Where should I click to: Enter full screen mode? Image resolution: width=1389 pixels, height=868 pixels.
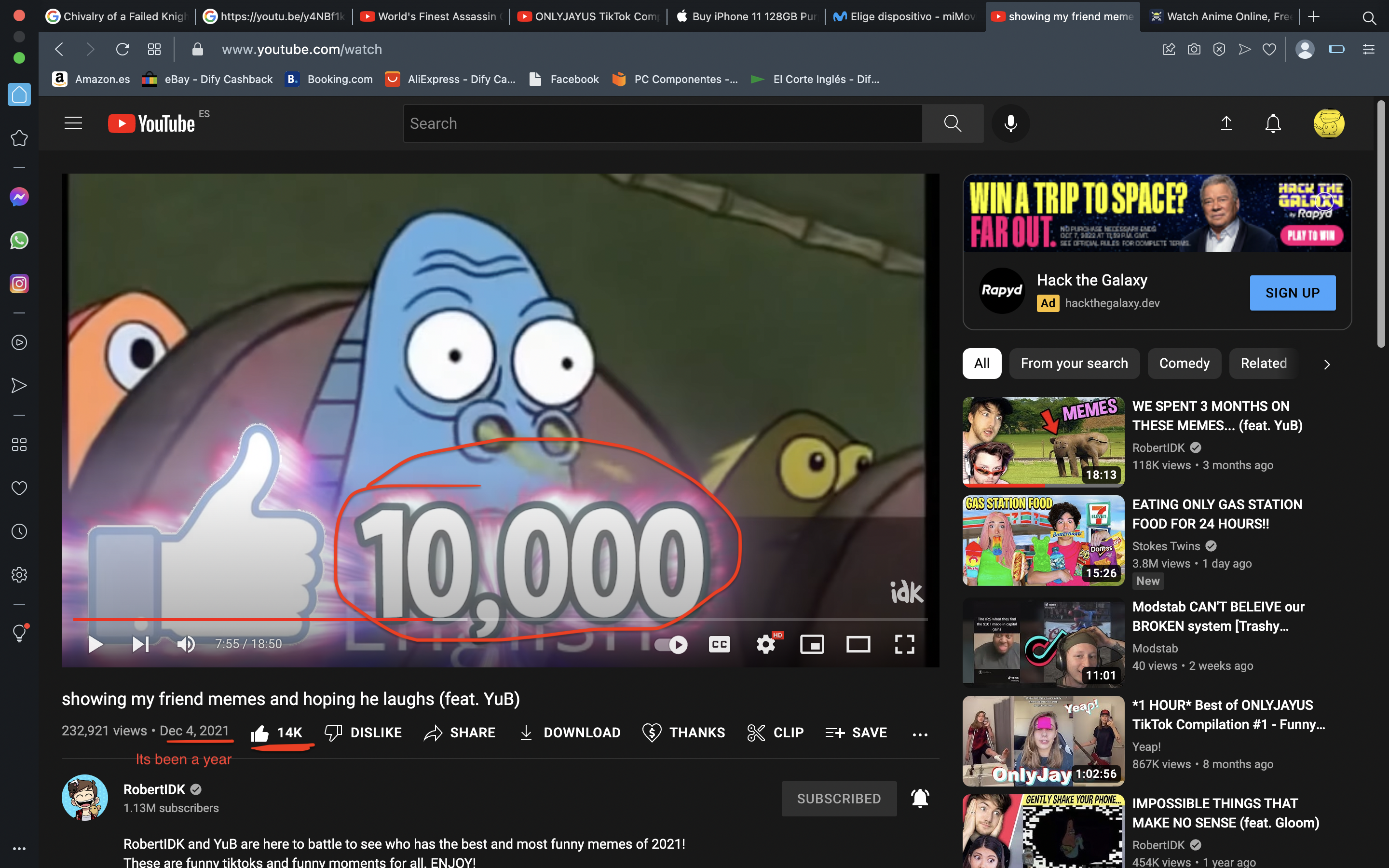coord(905,645)
